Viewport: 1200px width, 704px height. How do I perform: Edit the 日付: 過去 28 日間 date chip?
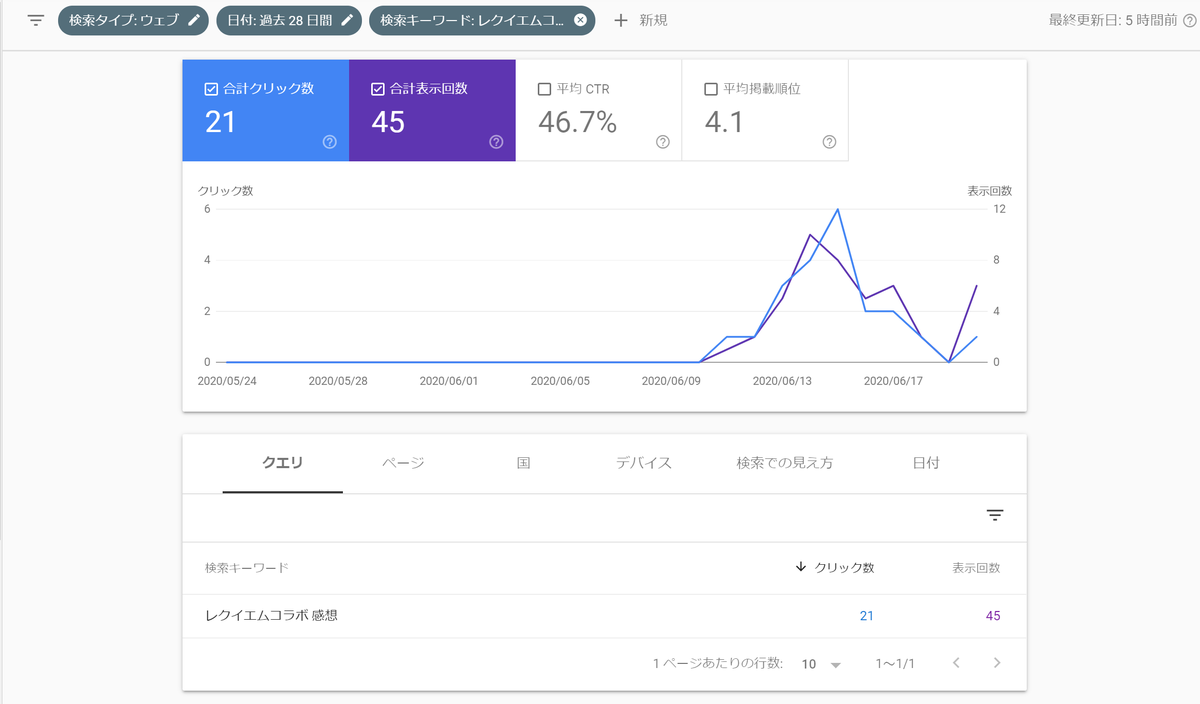[289, 20]
